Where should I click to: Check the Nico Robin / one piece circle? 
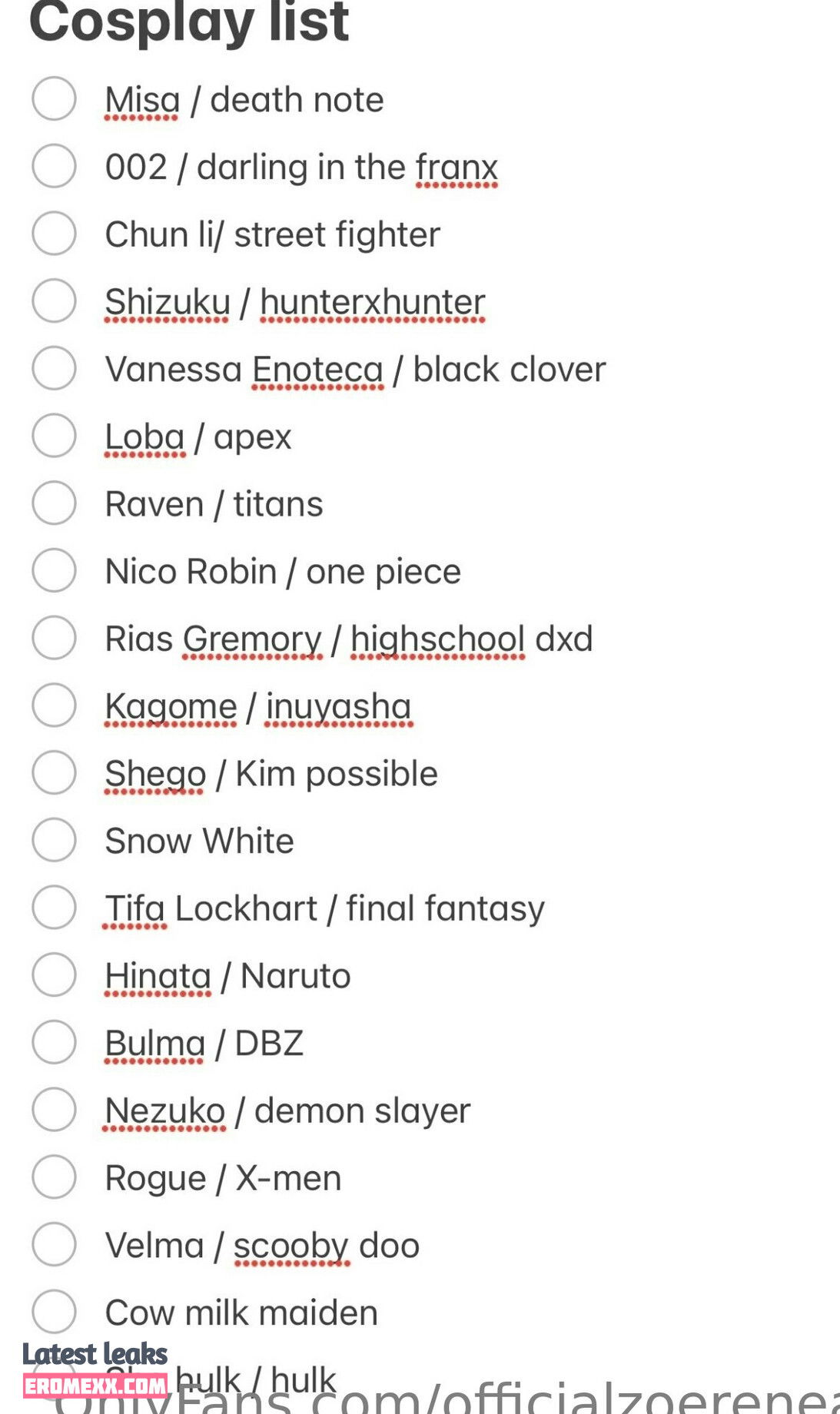pos(54,570)
